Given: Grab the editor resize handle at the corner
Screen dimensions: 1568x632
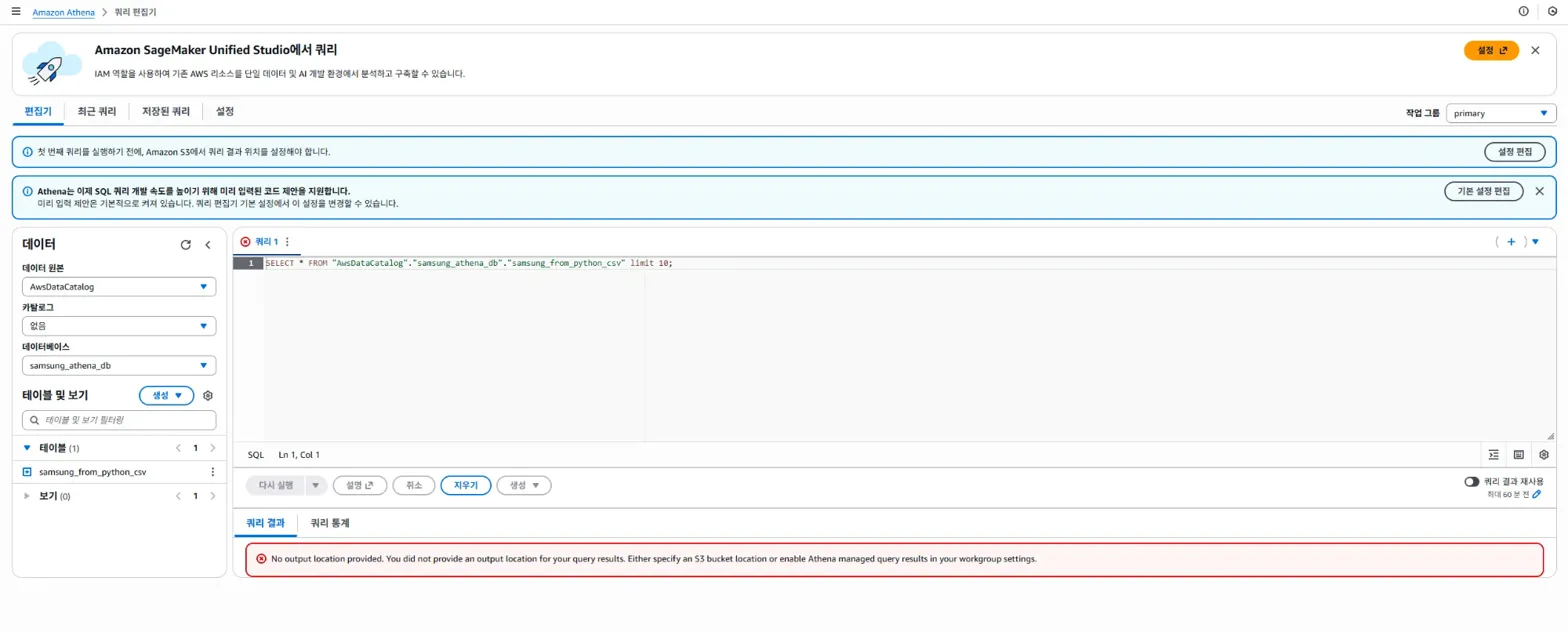Looking at the screenshot, I should tap(1550, 436).
